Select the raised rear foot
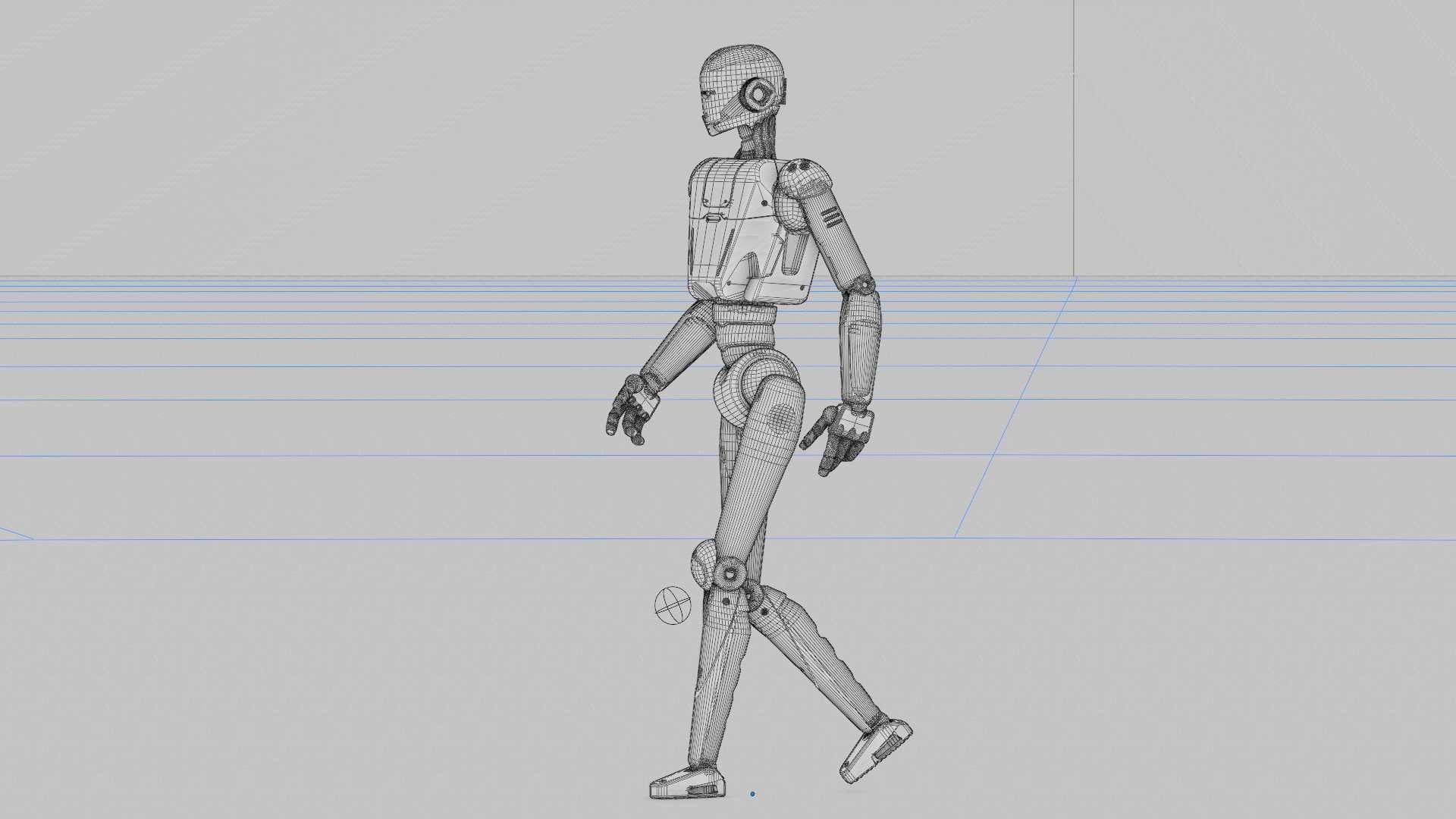This screenshot has width=1456, height=819. (875, 749)
